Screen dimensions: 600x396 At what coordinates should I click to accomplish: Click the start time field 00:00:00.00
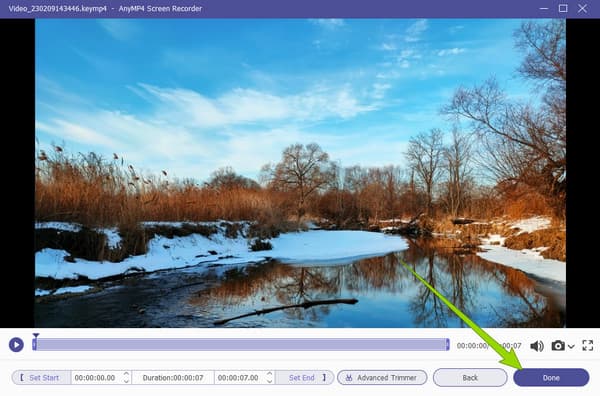pyautogui.click(x=95, y=378)
